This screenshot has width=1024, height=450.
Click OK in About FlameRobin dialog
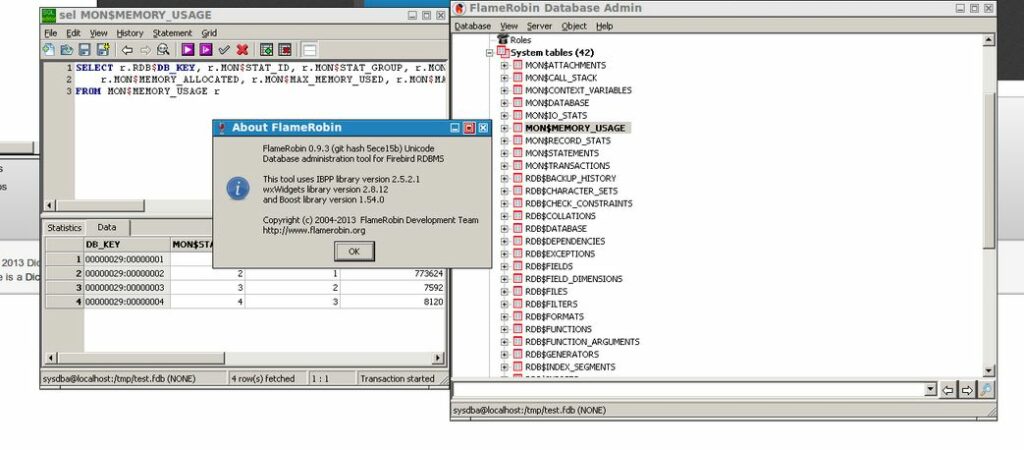pos(354,251)
